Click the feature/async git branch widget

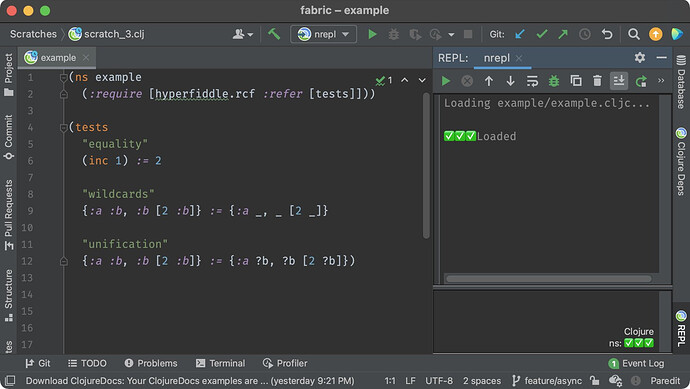[x=547, y=381]
